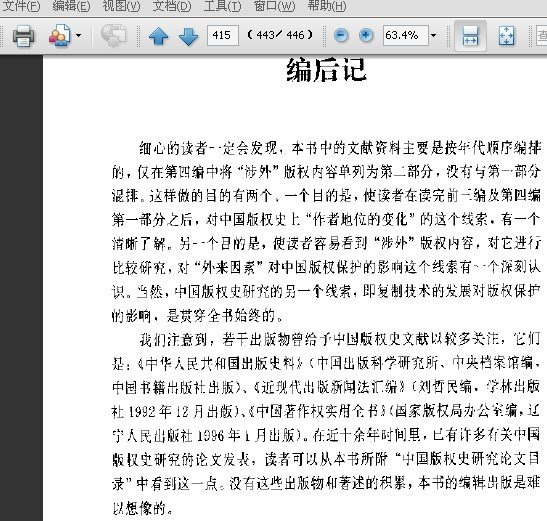547x521 pixels.
Task: Click the last line text 以想像的
Action: pos(139,509)
